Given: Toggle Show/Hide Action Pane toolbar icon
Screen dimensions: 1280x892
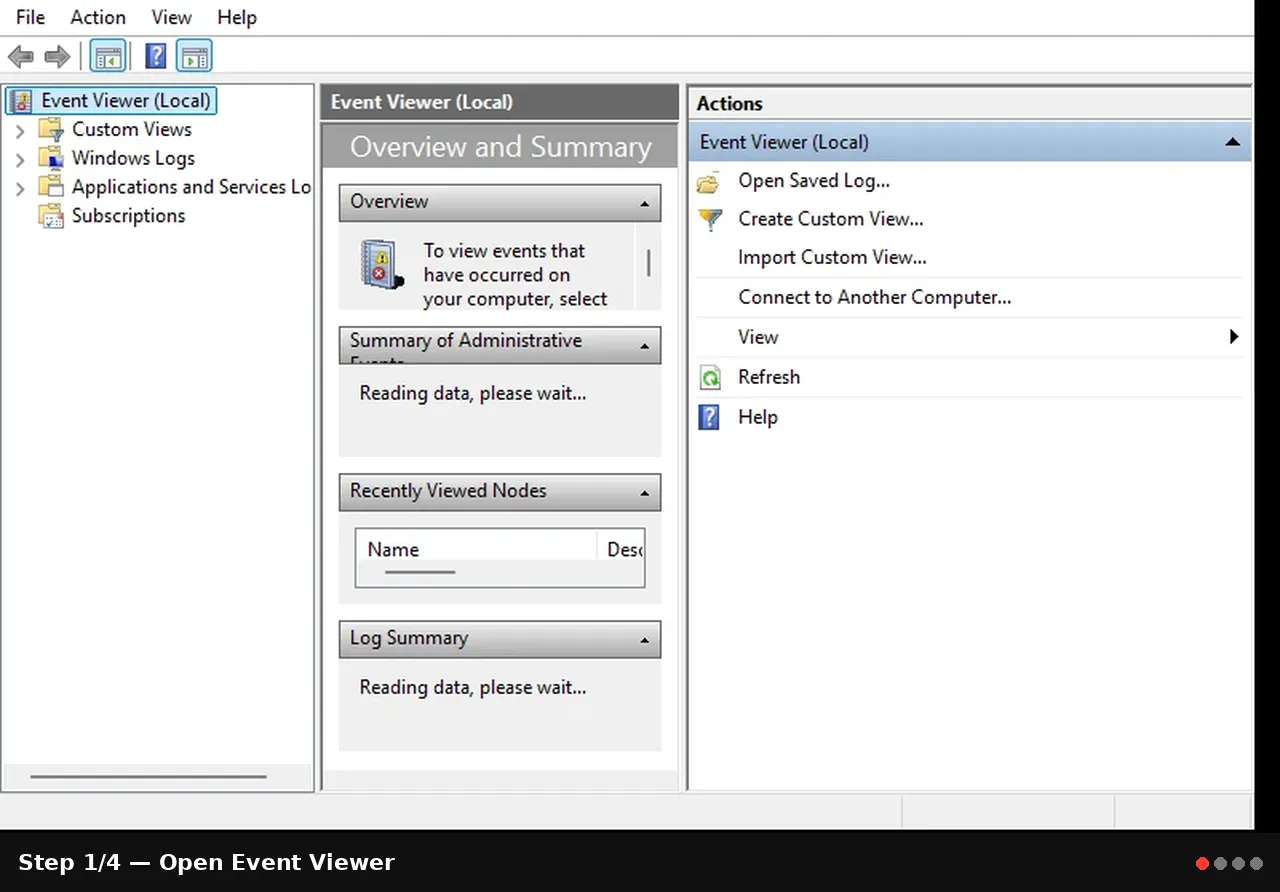Looking at the screenshot, I should [195, 56].
